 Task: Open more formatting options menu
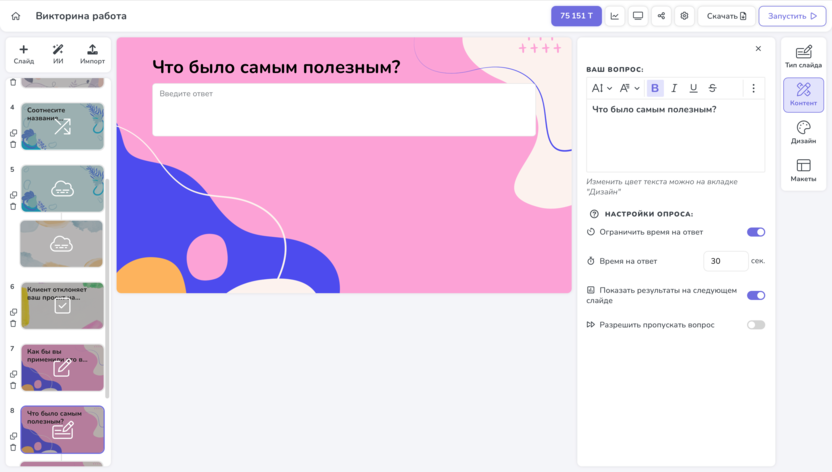click(x=753, y=88)
